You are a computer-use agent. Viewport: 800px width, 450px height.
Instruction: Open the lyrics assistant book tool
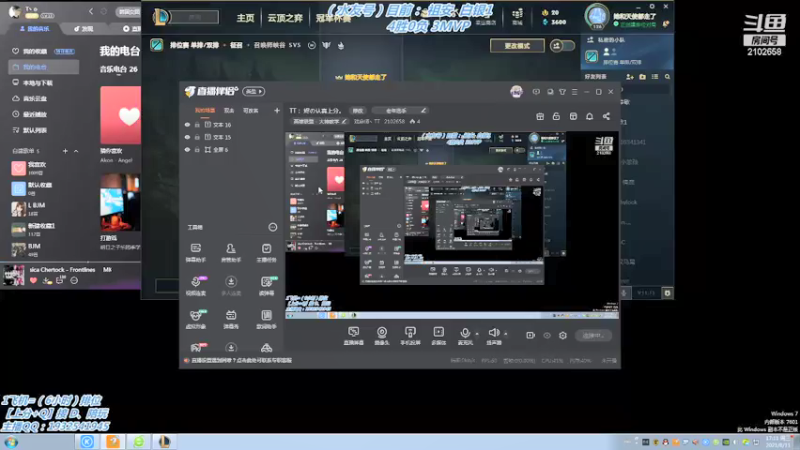click(266, 319)
